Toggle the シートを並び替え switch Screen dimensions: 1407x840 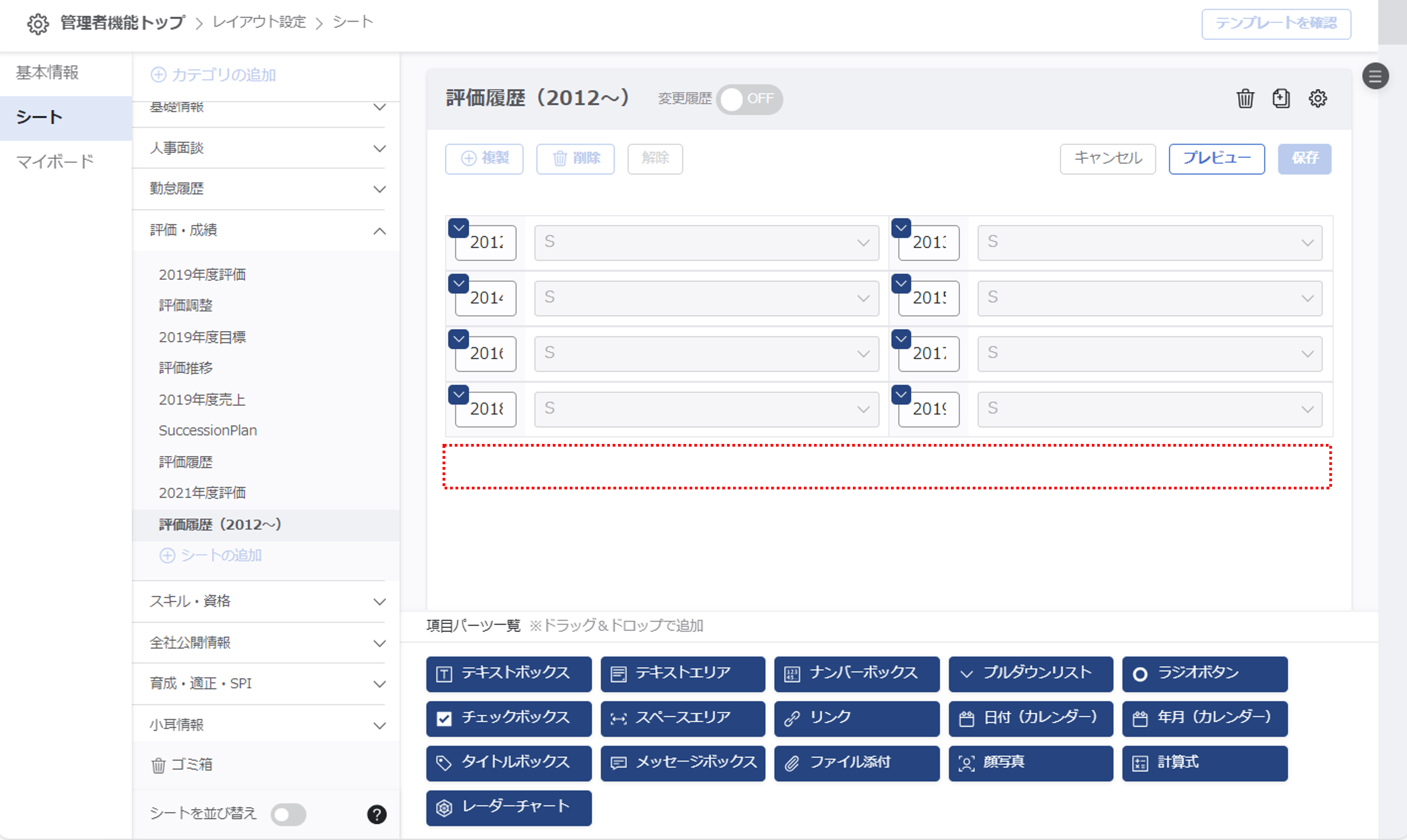pos(288,814)
